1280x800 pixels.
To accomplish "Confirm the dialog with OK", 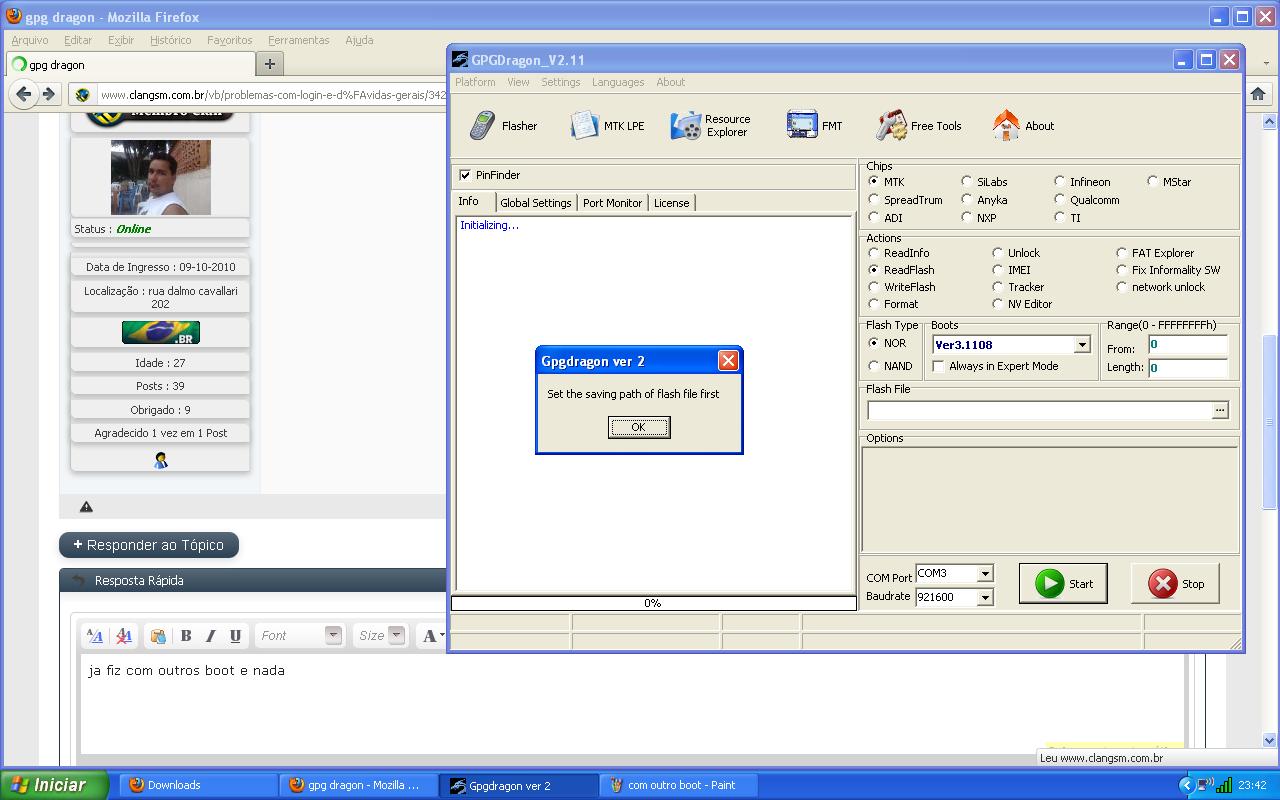I will coord(639,427).
